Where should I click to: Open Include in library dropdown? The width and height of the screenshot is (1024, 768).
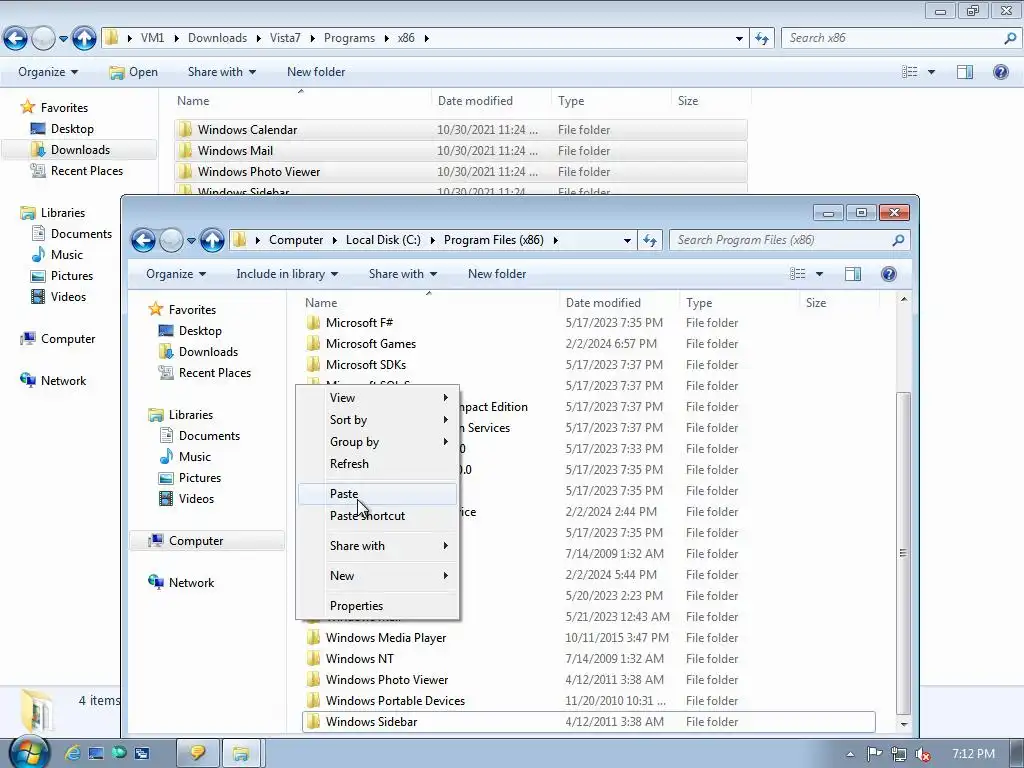coord(287,274)
